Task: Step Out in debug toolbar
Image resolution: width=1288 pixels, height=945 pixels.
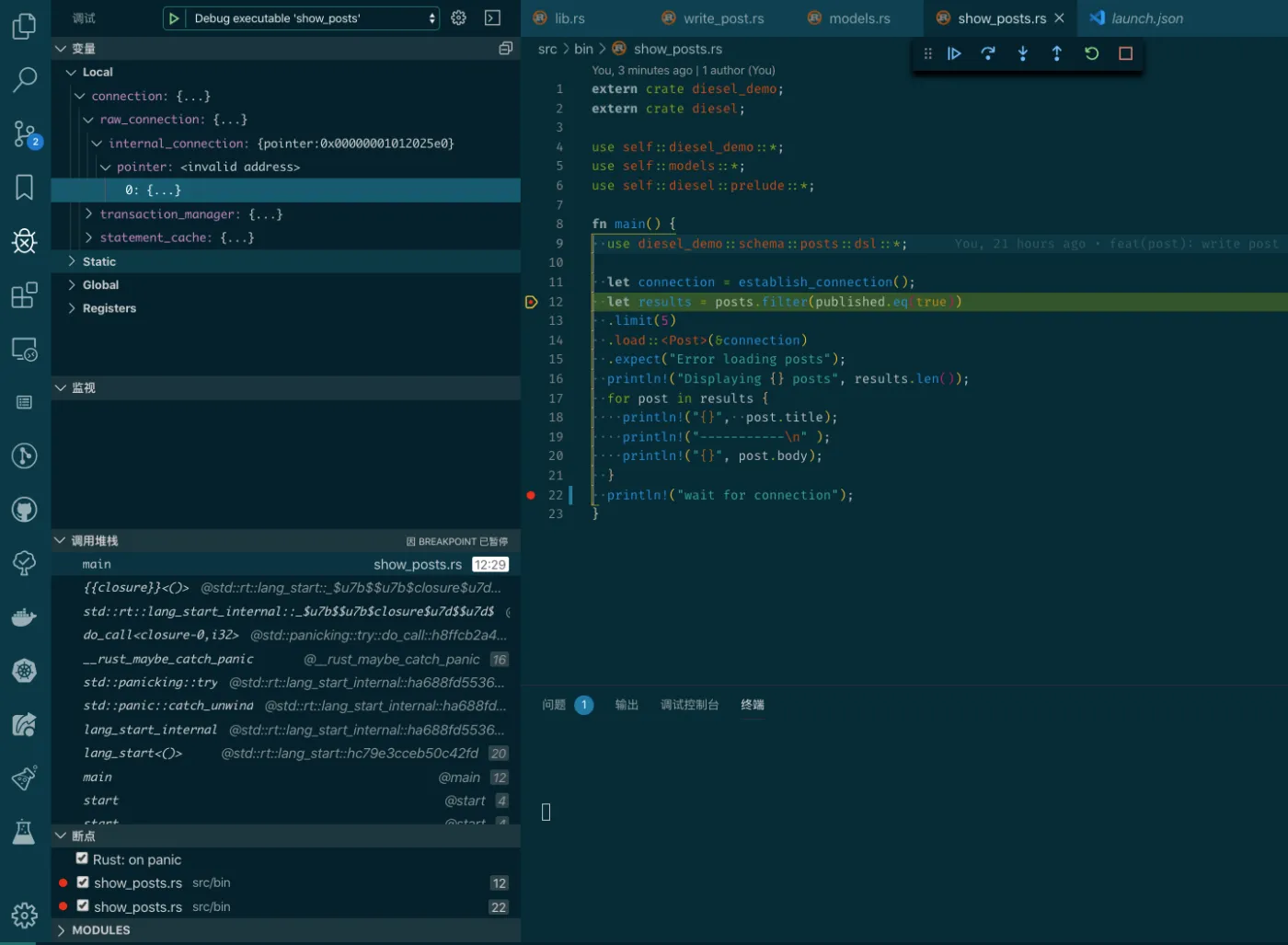Action: [1056, 53]
